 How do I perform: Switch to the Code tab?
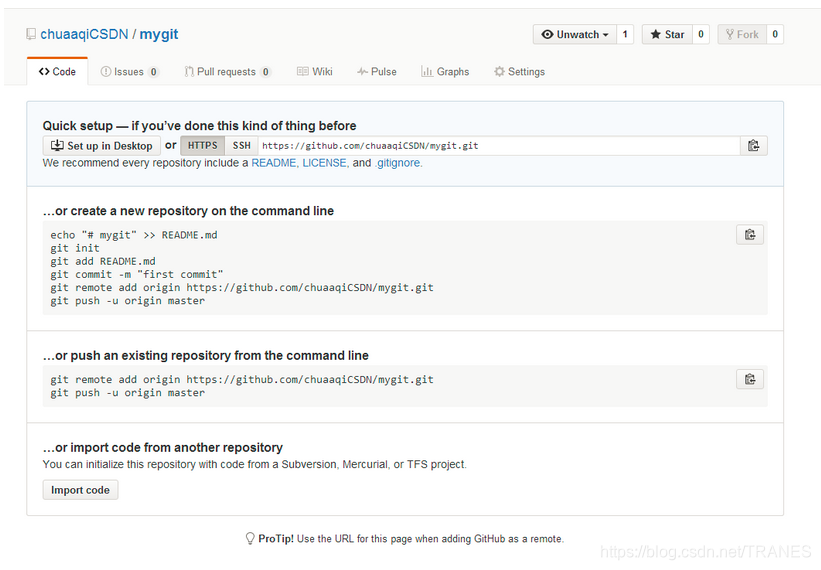[x=57, y=72]
